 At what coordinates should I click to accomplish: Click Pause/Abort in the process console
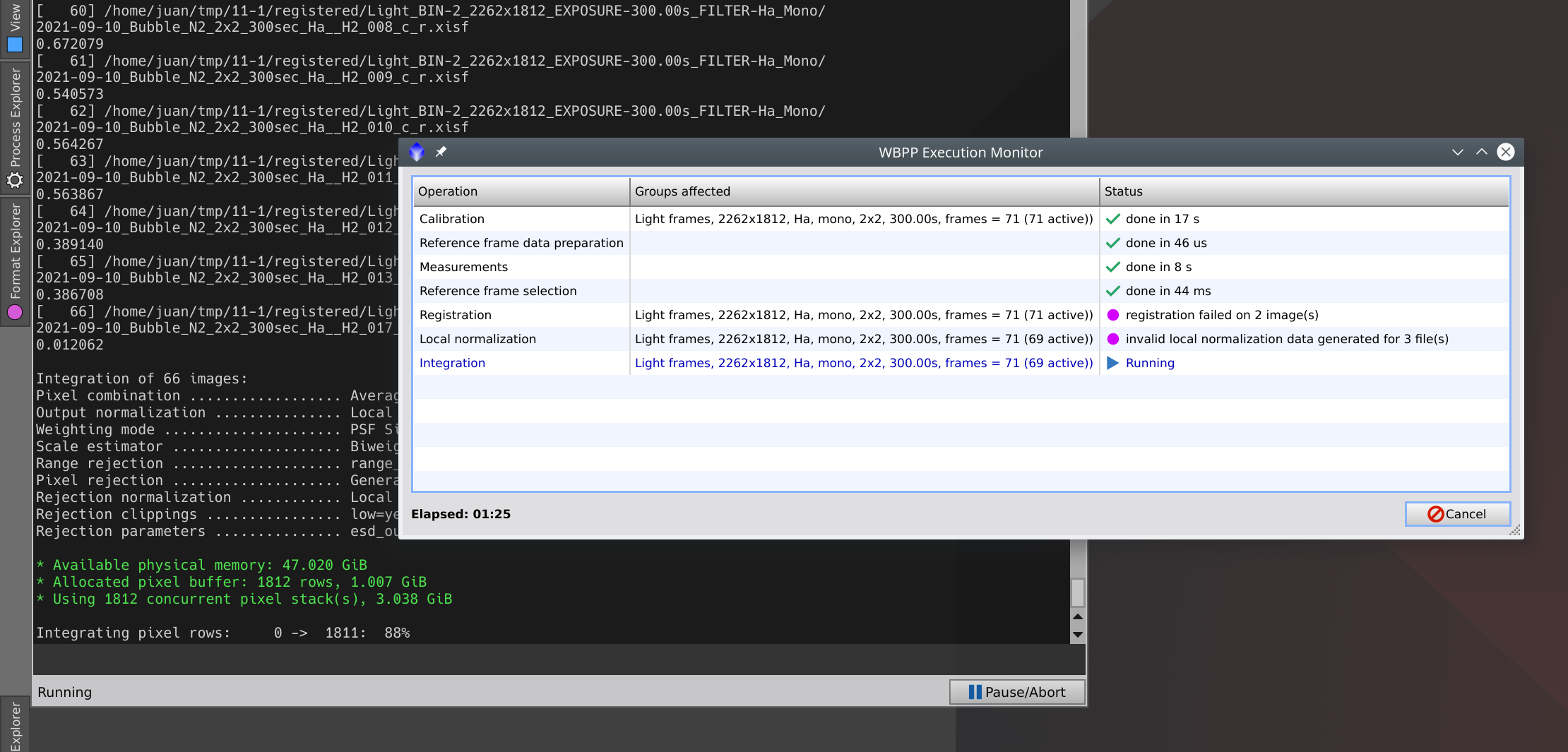coord(1017,692)
